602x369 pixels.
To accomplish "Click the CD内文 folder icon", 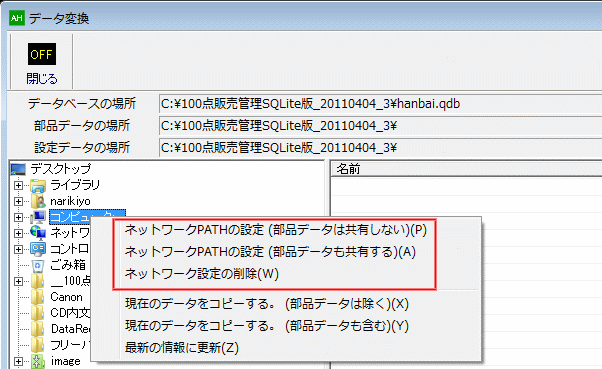I will pyautogui.click(x=38, y=313).
